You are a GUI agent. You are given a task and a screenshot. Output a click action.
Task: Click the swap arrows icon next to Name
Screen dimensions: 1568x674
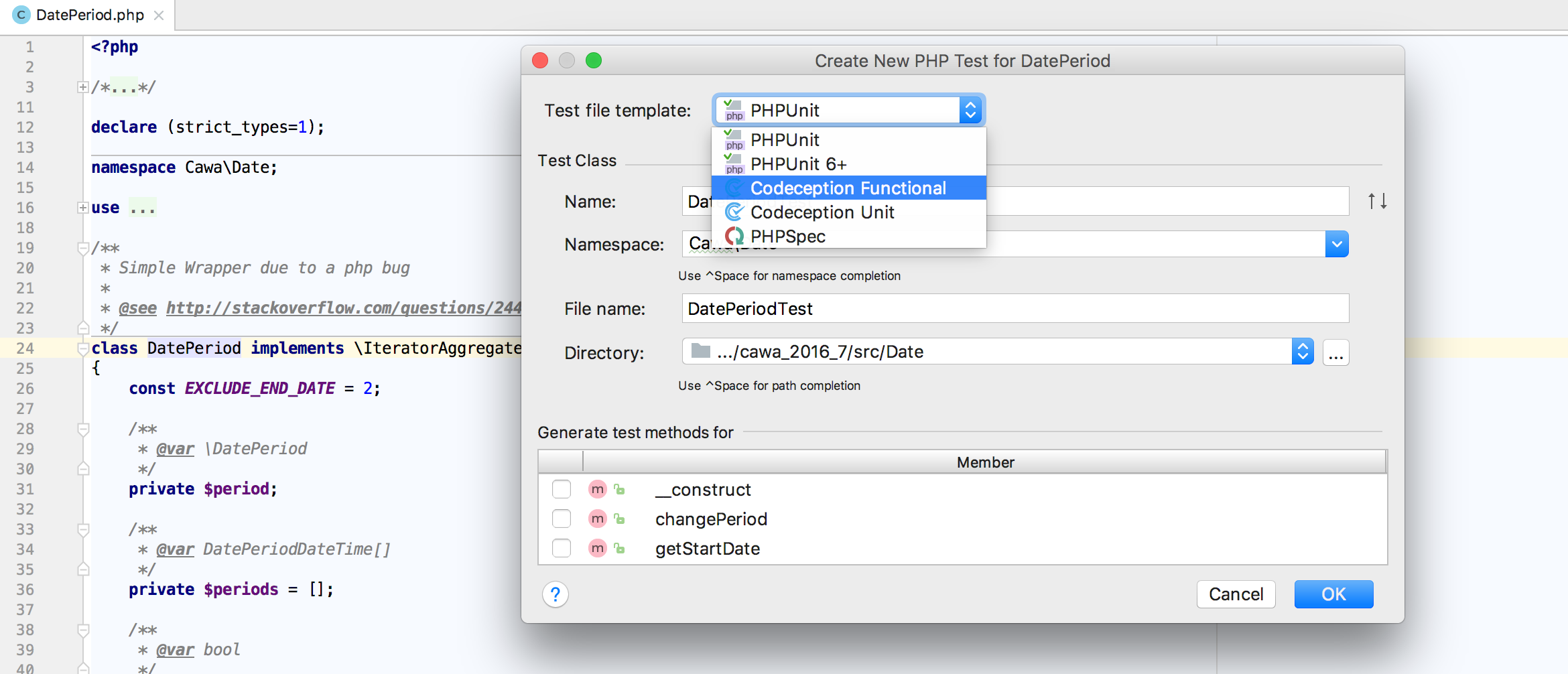click(x=1377, y=201)
